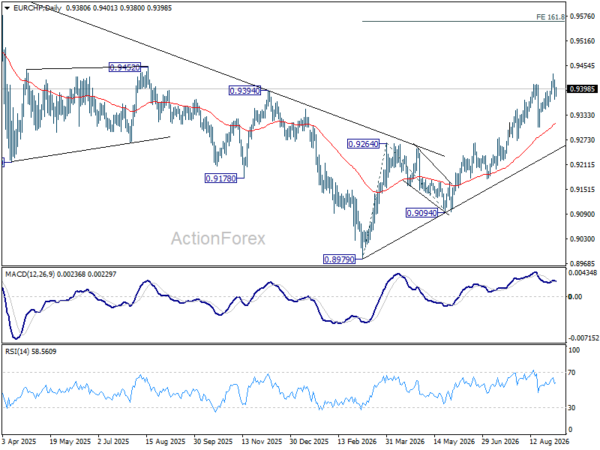Click the MACD(12,26,9) indicator label
The image size is (600, 450).
pos(30,274)
